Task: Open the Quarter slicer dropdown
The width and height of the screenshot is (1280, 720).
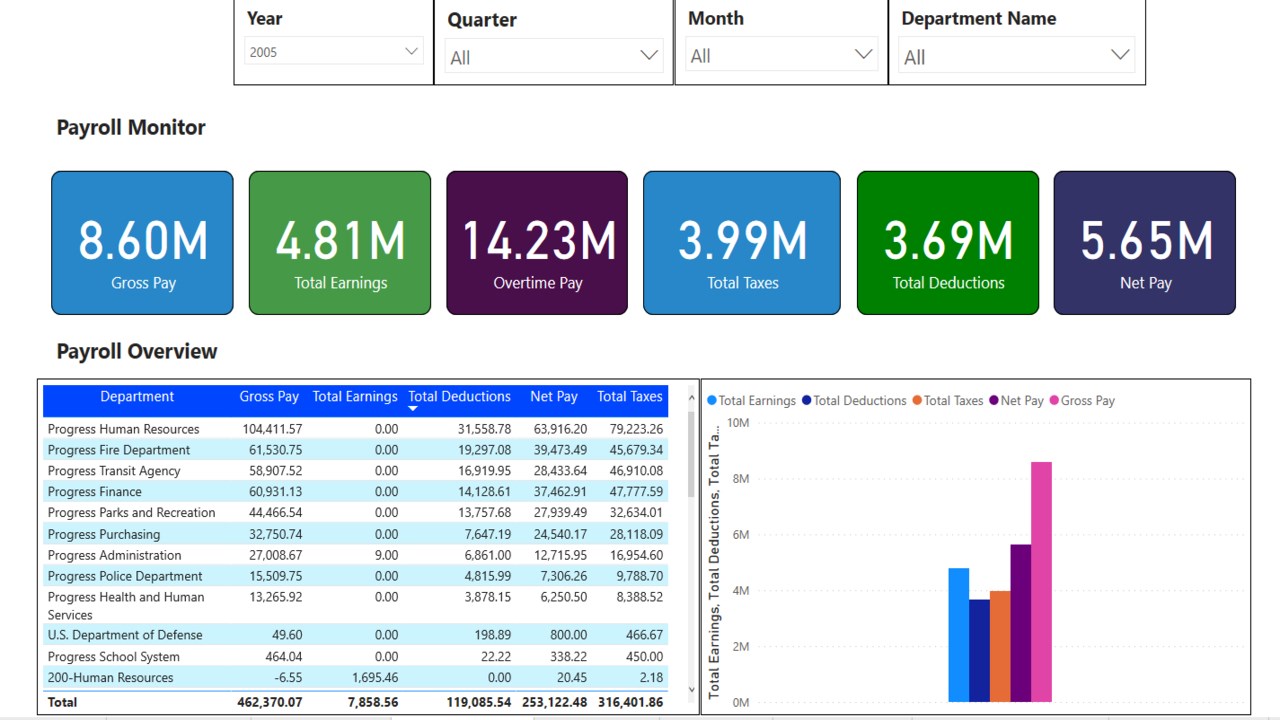Action: click(x=555, y=57)
